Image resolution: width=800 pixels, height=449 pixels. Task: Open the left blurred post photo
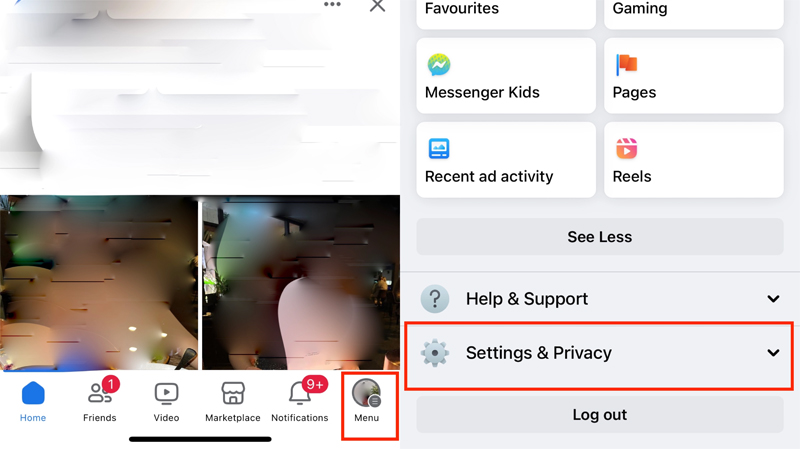pyautogui.click(x=98, y=282)
